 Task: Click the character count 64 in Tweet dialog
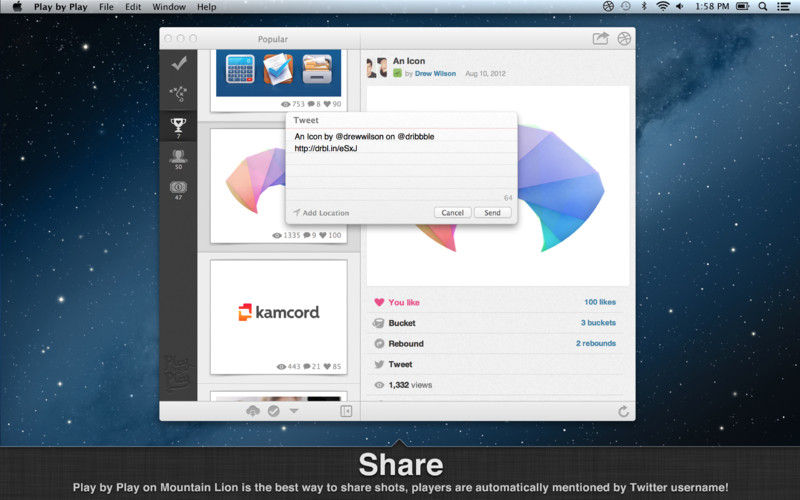click(508, 197)
